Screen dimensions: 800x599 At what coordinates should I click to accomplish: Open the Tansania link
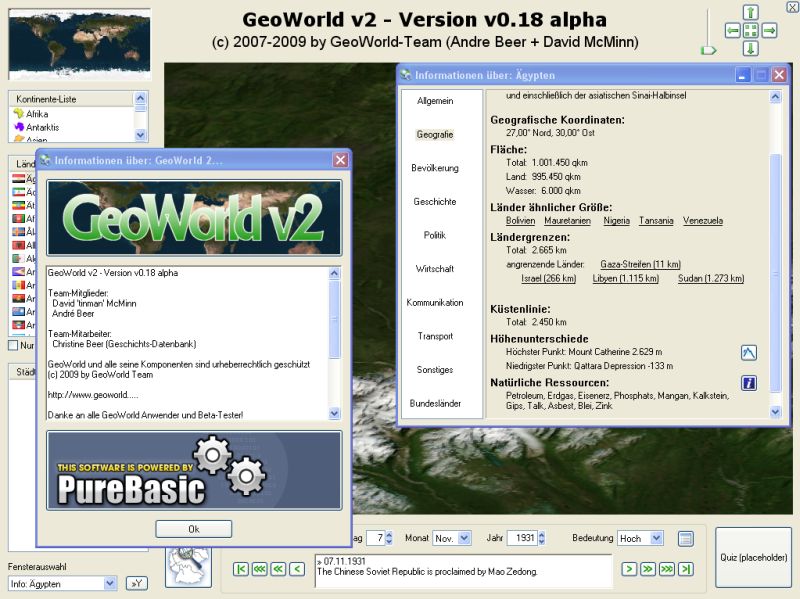coord(656,221)
